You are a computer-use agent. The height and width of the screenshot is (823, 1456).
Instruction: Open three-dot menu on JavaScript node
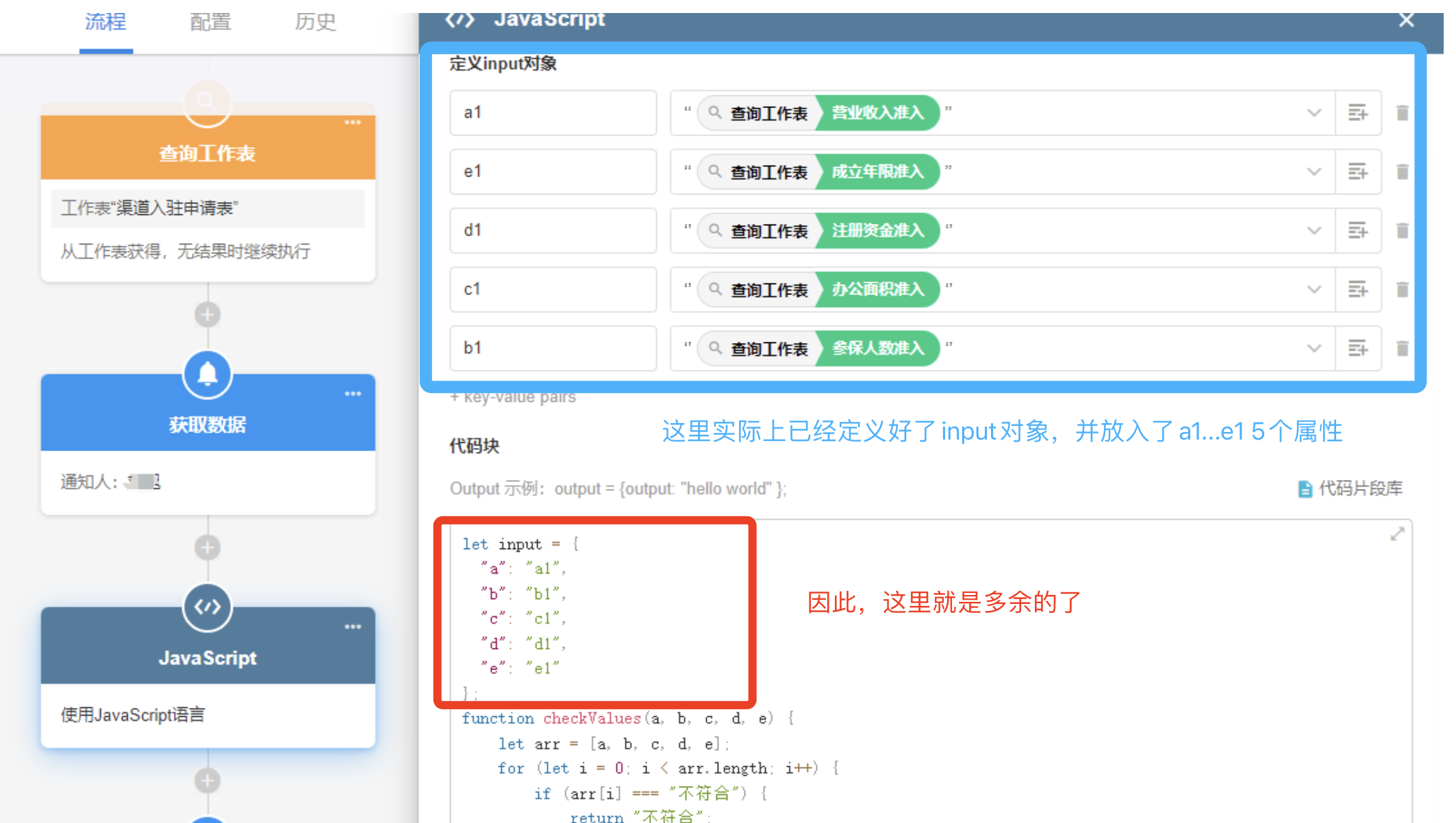point(353,626)
